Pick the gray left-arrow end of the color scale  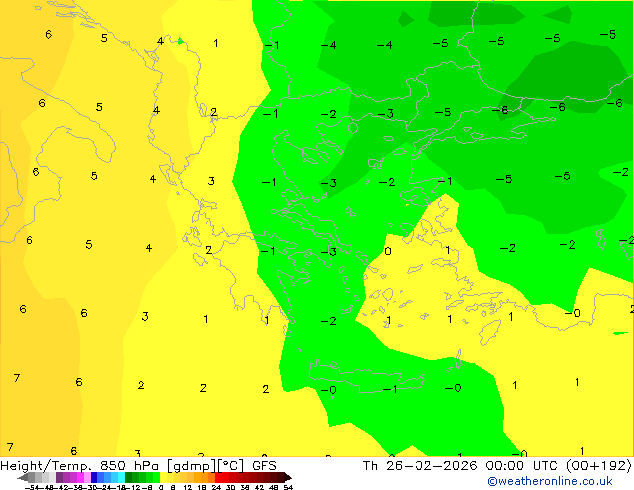pyautogui.click(x=23, y=477)
